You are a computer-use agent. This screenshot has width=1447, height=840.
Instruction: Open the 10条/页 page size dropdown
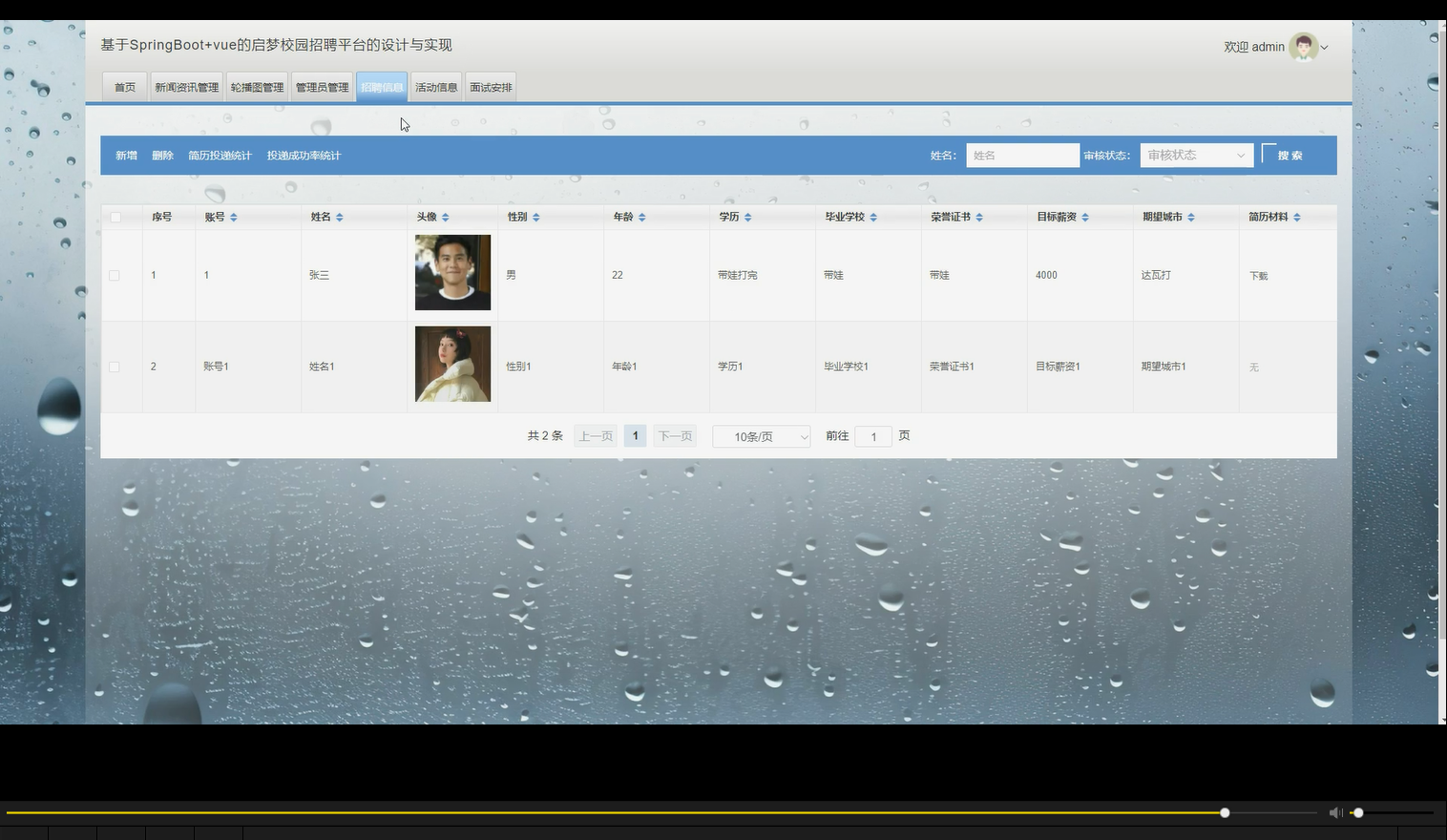761,436
